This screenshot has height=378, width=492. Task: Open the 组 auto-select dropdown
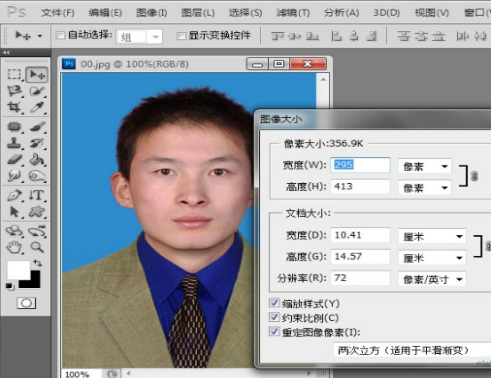click(x=139, y=37)
